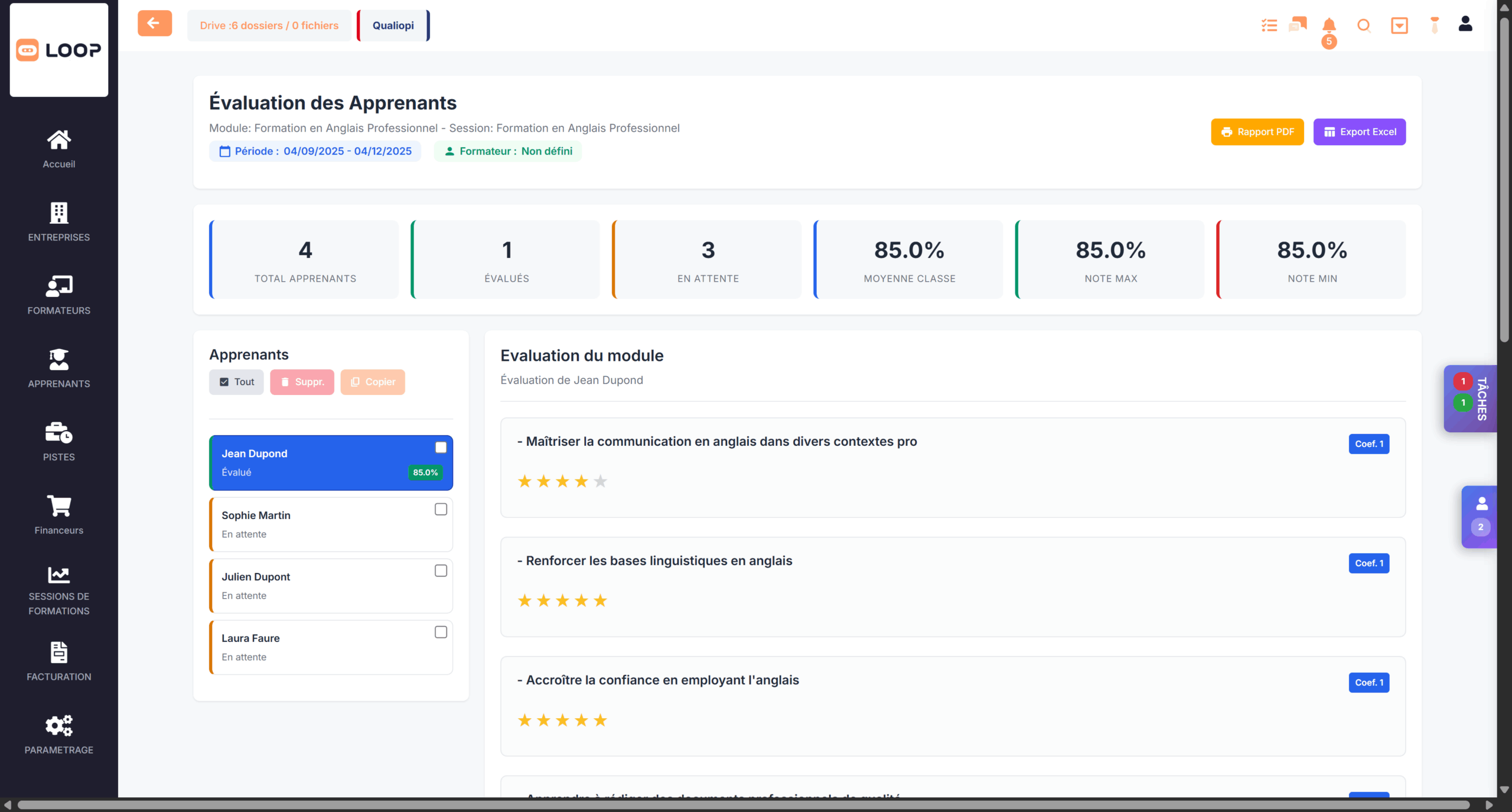Click the tie profile icon in the header

[1435, 25]
